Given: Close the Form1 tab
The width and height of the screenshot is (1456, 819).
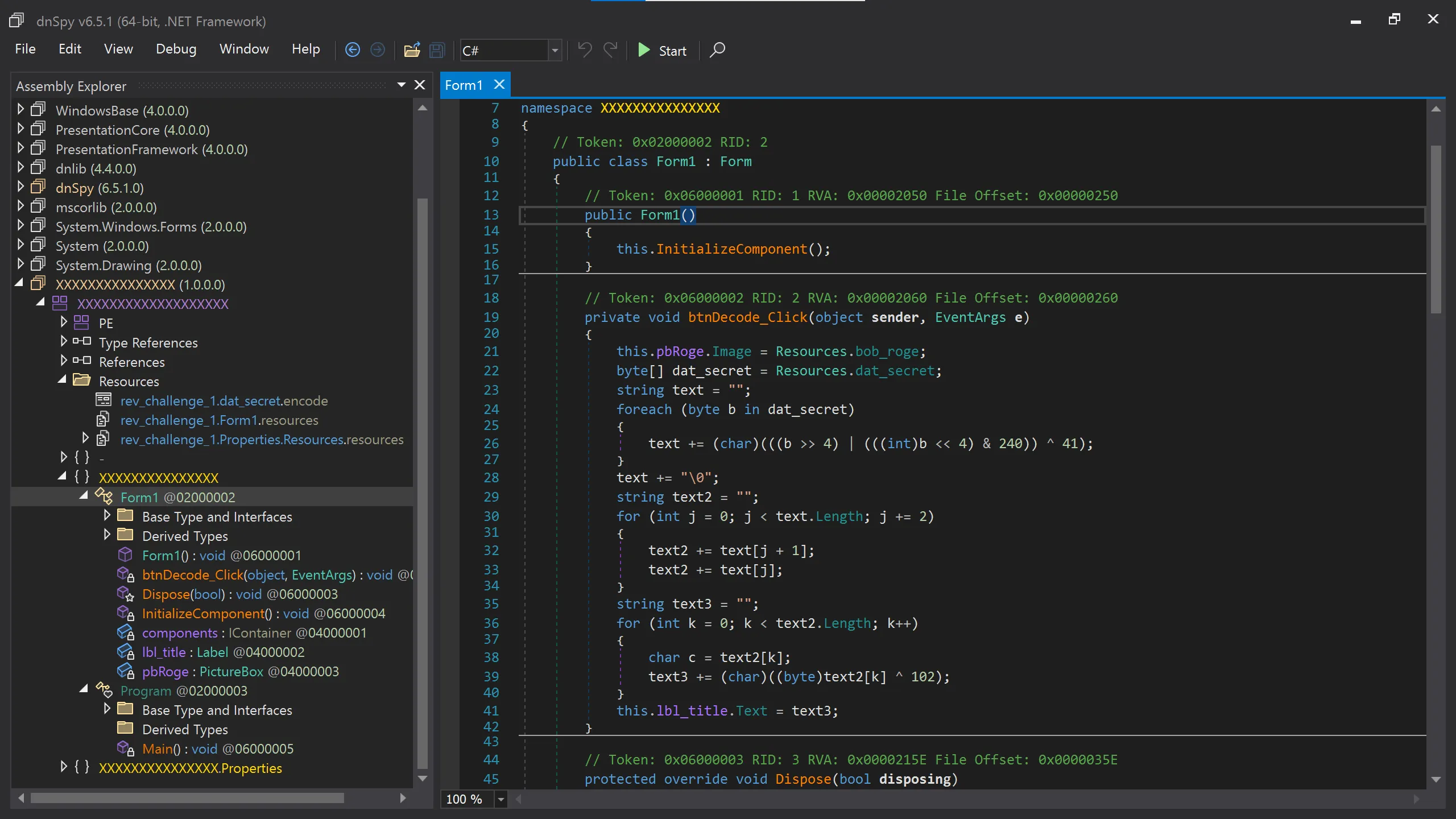Looking at the screenshot, I should (499, 85).
